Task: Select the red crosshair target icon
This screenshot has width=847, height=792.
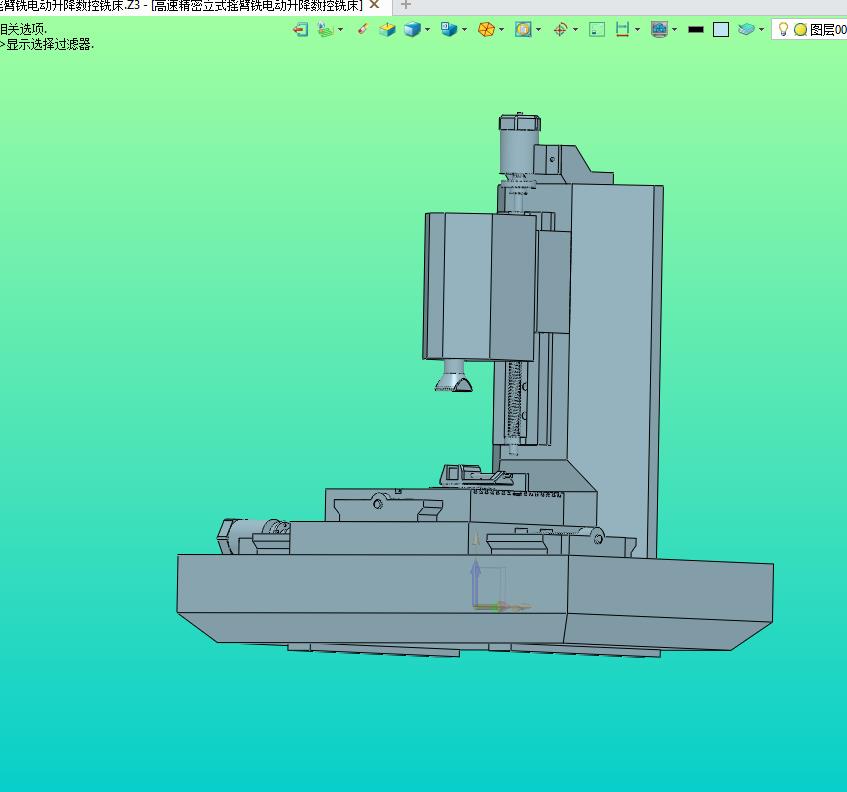Action: click(560, 30)
